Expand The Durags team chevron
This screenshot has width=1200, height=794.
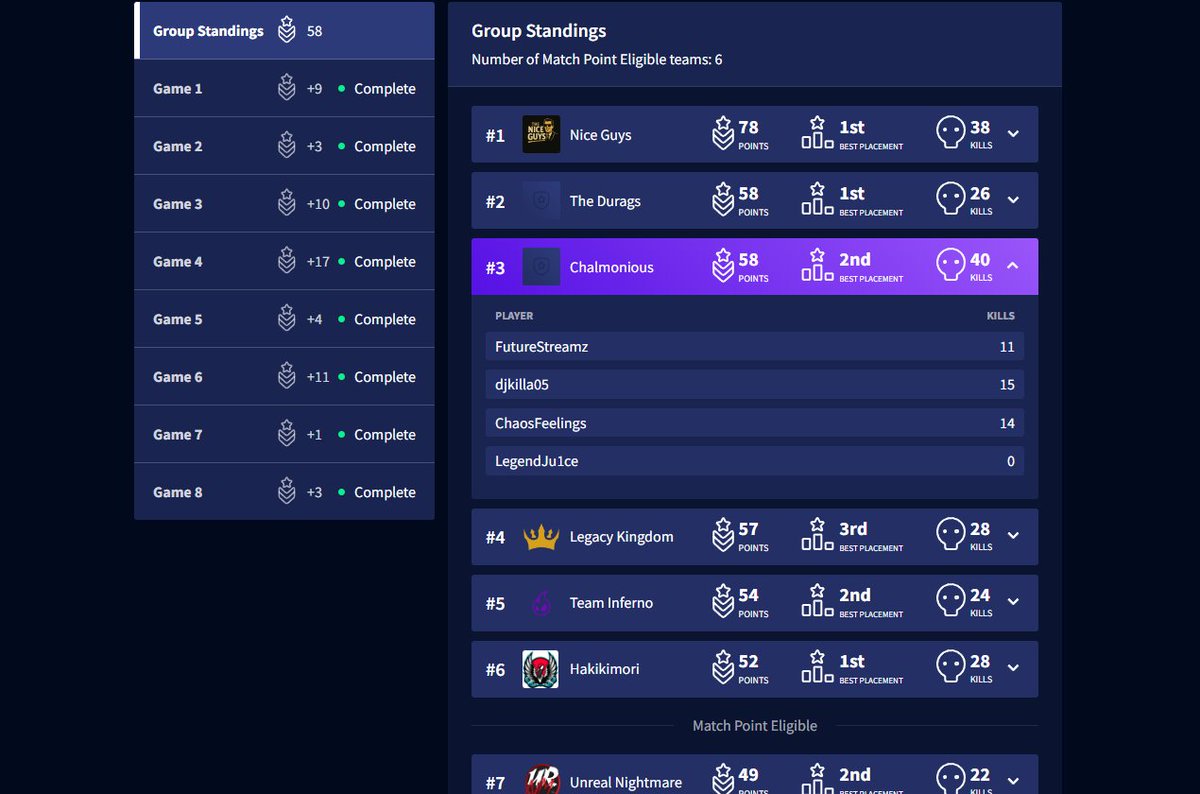[1013, 200]
